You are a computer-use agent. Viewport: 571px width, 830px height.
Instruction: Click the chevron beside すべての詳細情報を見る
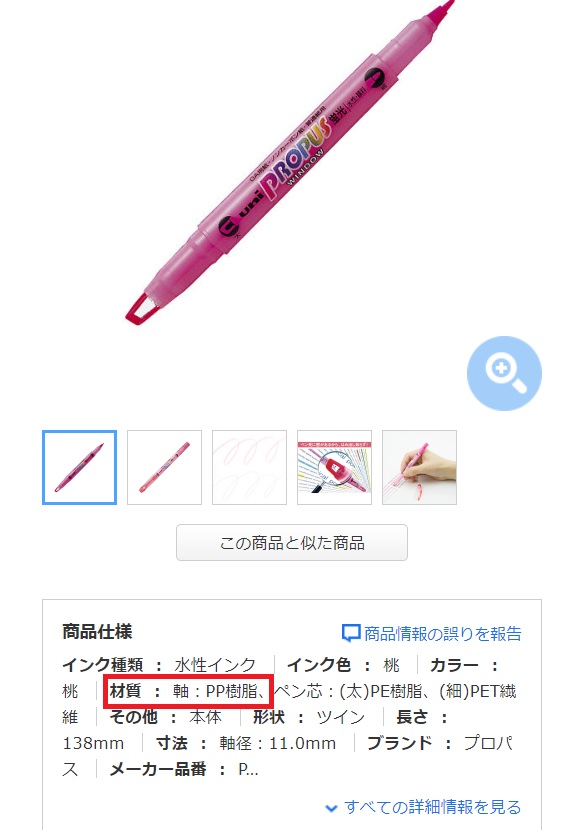[331, 808]
